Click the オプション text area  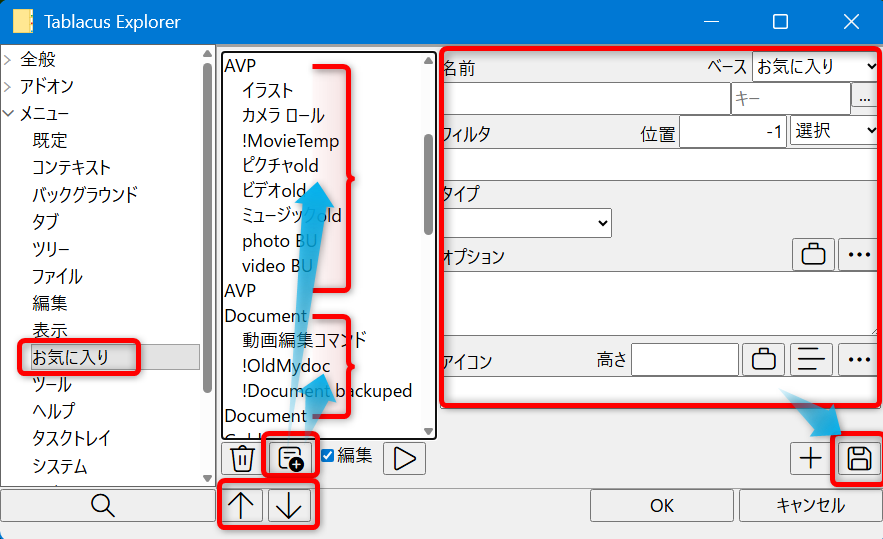tap(661, 303)
